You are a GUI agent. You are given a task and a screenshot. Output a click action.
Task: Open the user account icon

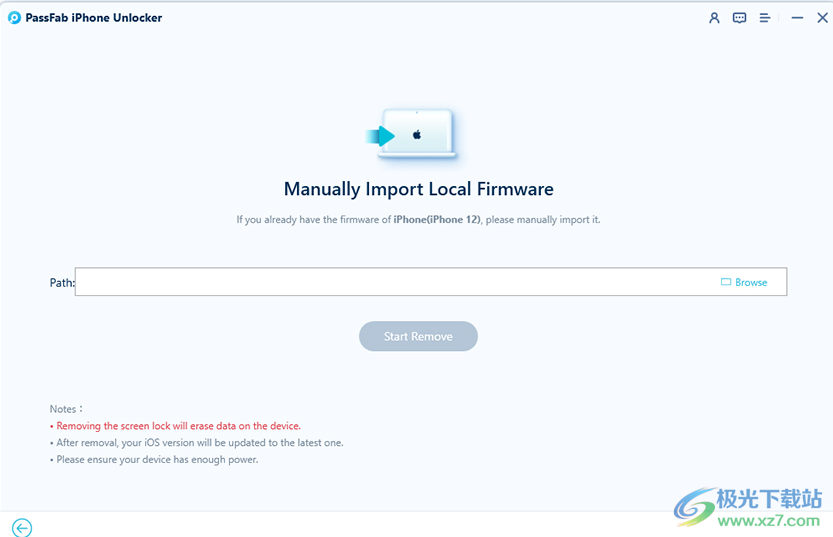[x=714, y=18]
